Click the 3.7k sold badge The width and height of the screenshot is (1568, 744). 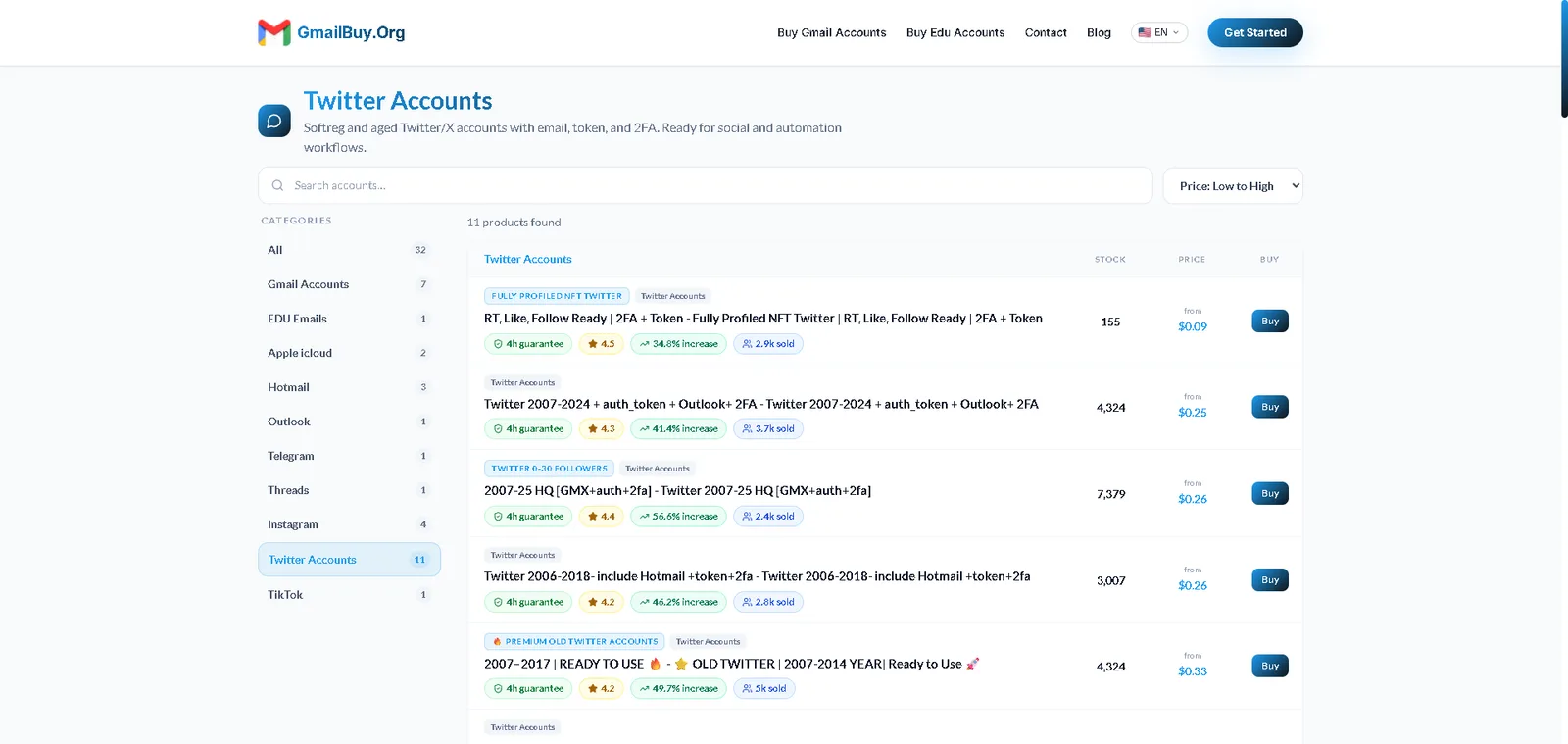point(768,429)
